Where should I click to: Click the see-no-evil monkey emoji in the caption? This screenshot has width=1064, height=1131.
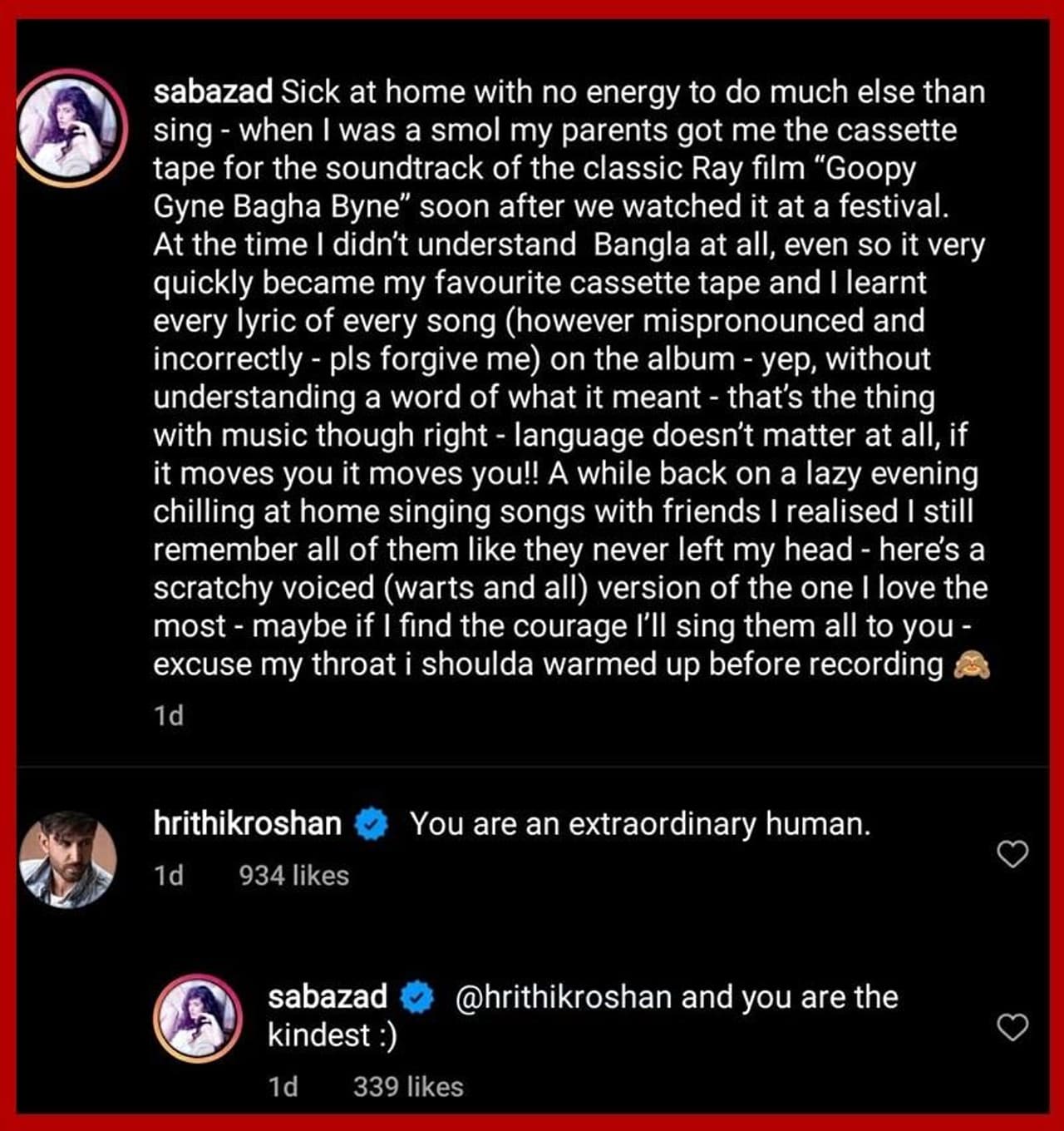pyautogui.click(x=971, y=665)
